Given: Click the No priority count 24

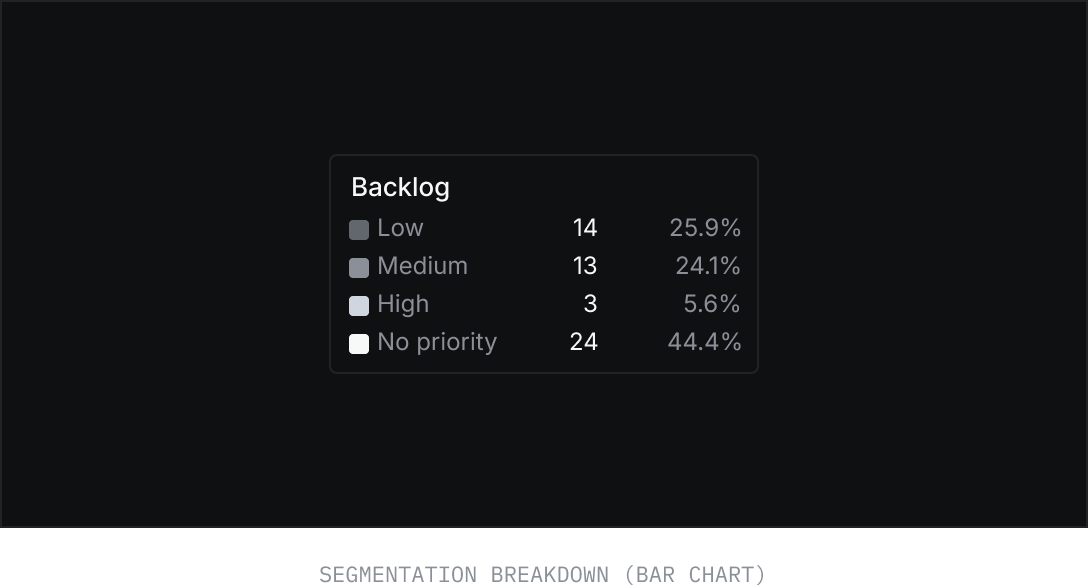Looking at the screenshot, I should [x=584, y=342].
